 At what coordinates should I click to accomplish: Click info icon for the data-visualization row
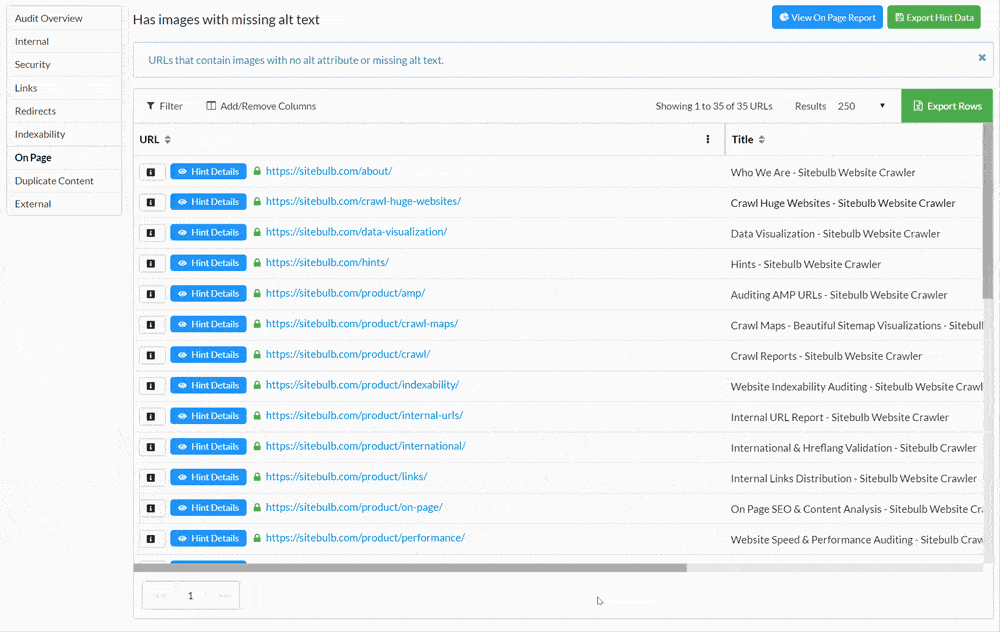click(x=152, y=233)
